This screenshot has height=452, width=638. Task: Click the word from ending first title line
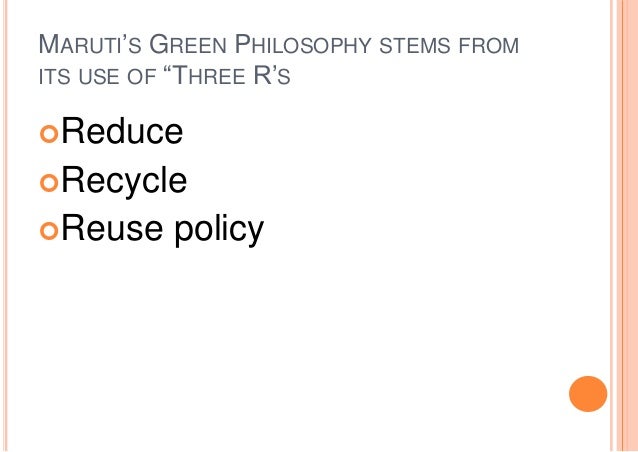click(x=490, y=46)
